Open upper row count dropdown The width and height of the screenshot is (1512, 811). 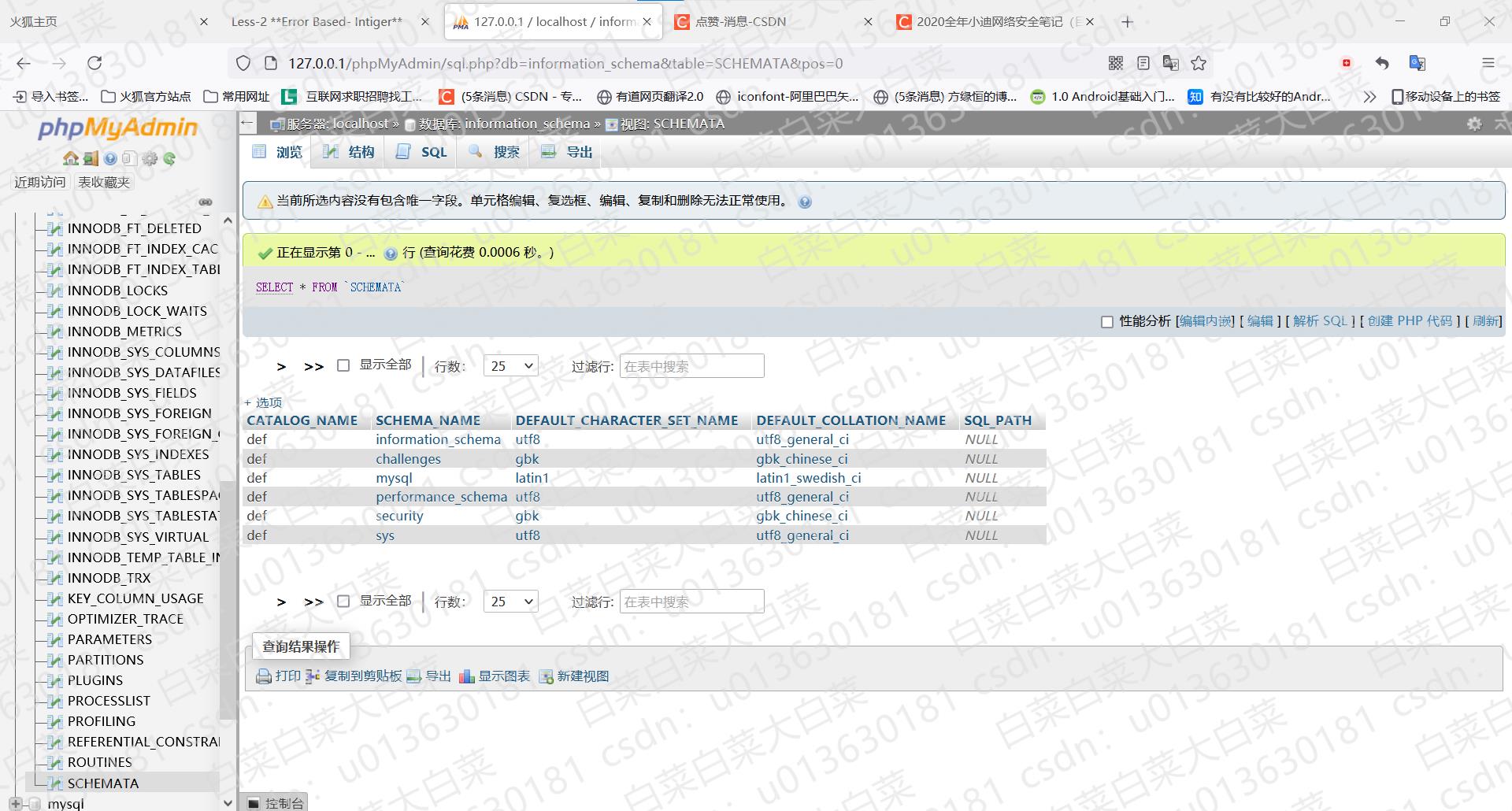(x=511, y=365)
